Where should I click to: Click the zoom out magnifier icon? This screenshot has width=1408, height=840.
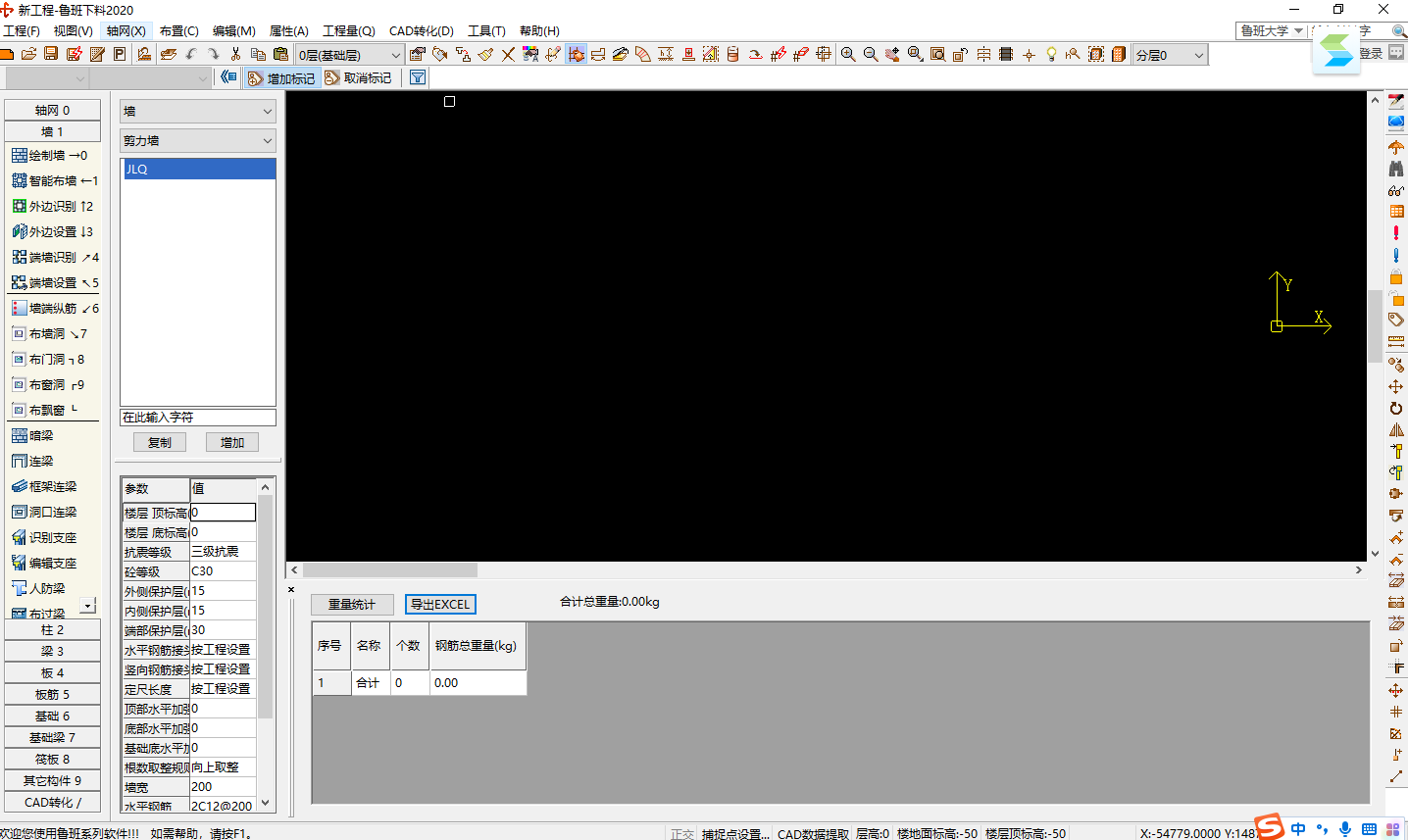coord(871,54)
